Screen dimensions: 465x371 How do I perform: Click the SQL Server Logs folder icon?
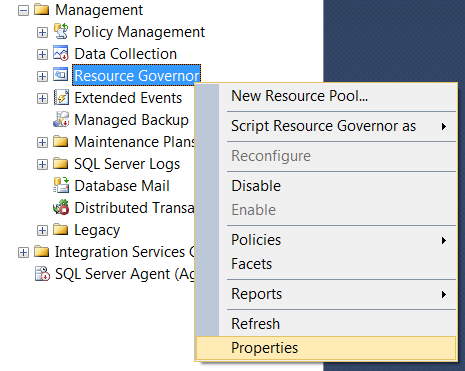pos(61,163)
